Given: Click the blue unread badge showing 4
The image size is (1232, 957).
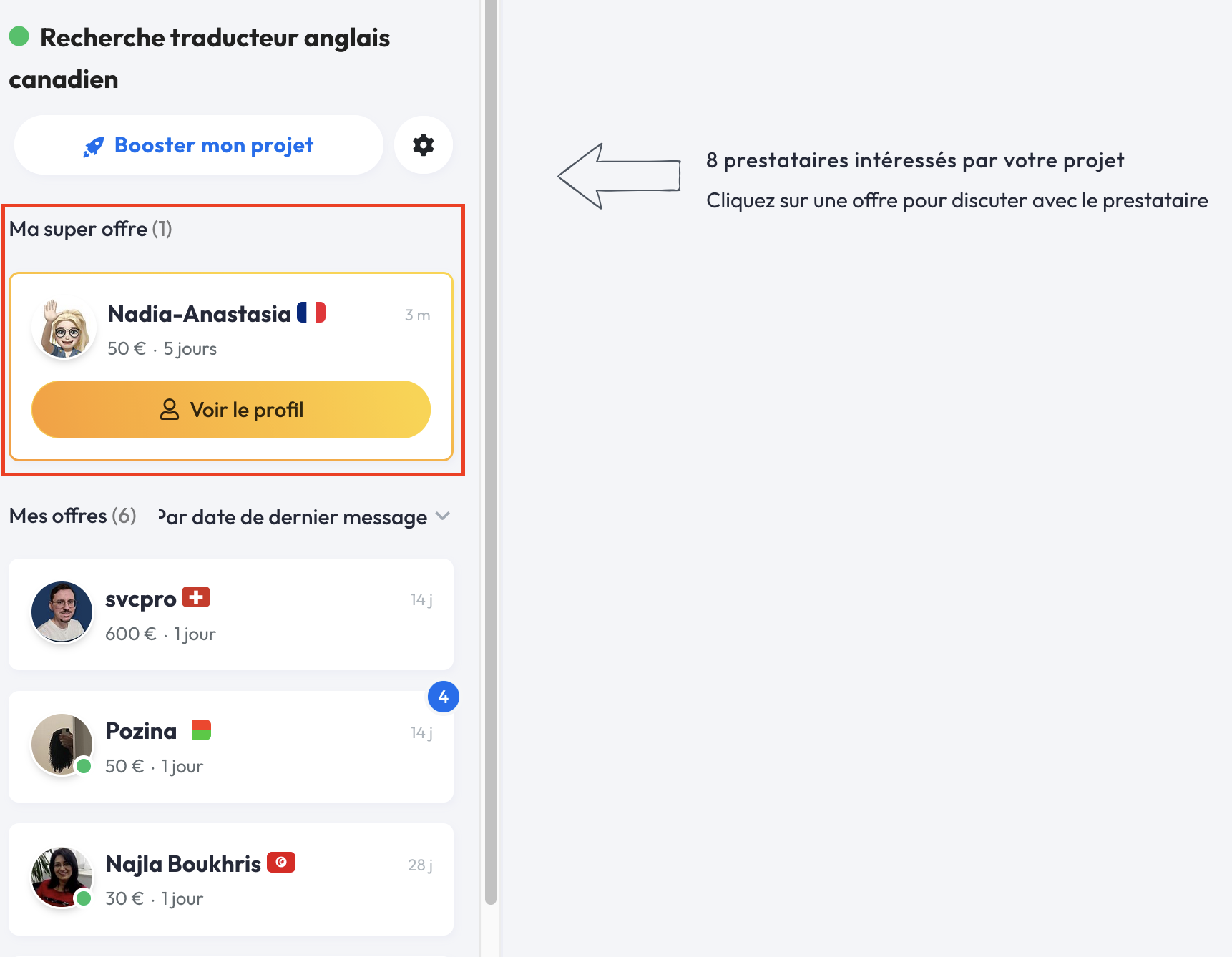Looking at the screenshot, I should [444, 697].
